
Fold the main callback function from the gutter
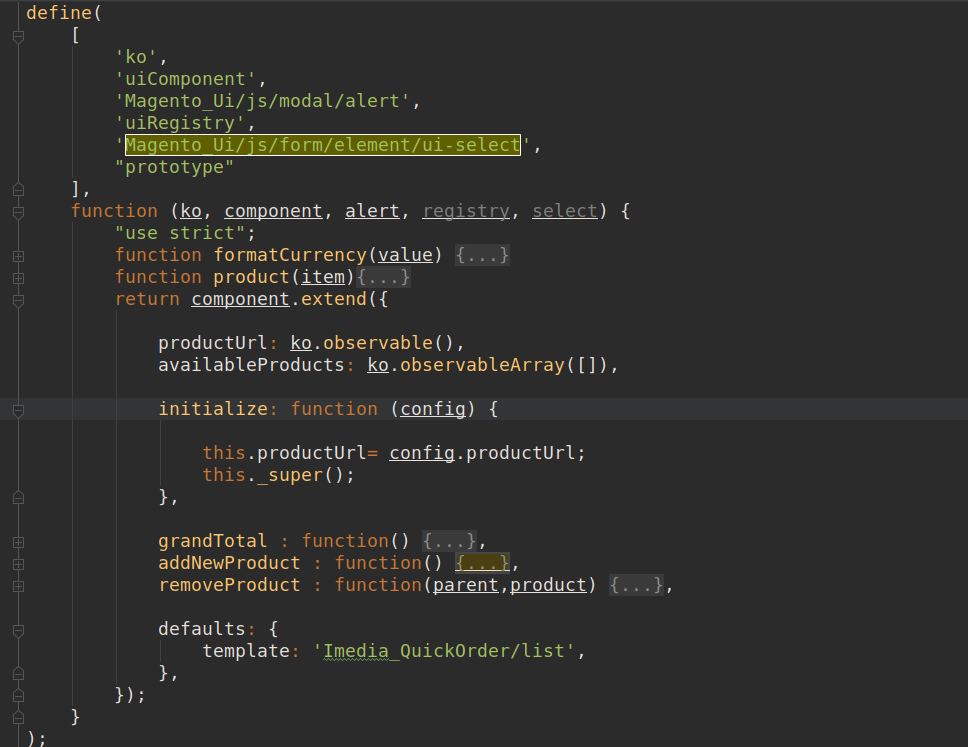[x=18, y=212]
